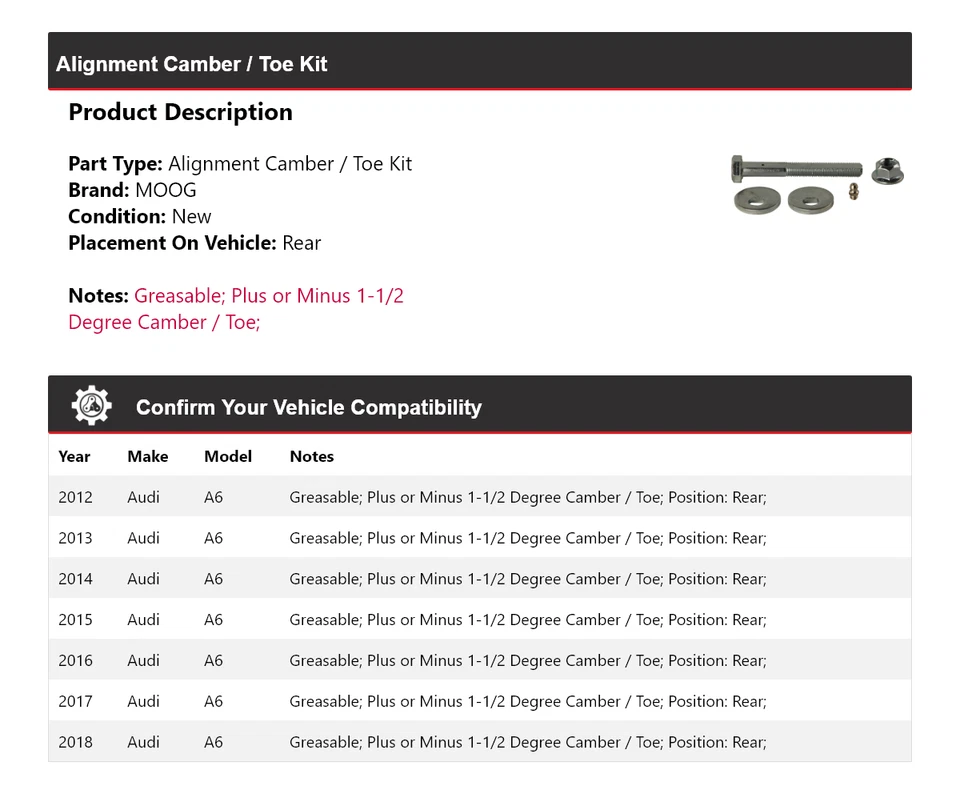Select the 2014 Audi A6 row
The width and height of the screenshot is (960, 794).
click(479, 579)
